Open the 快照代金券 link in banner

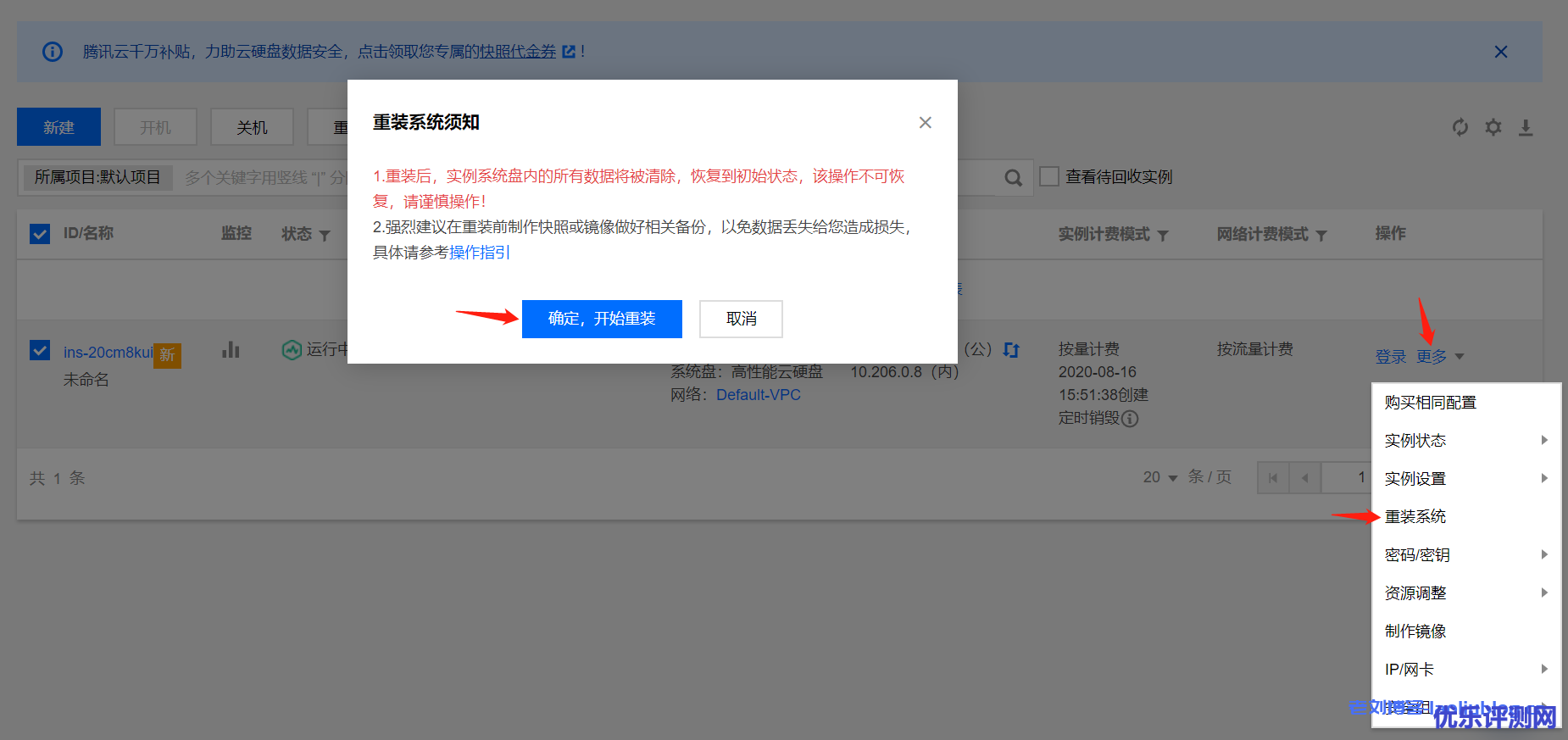518,52
